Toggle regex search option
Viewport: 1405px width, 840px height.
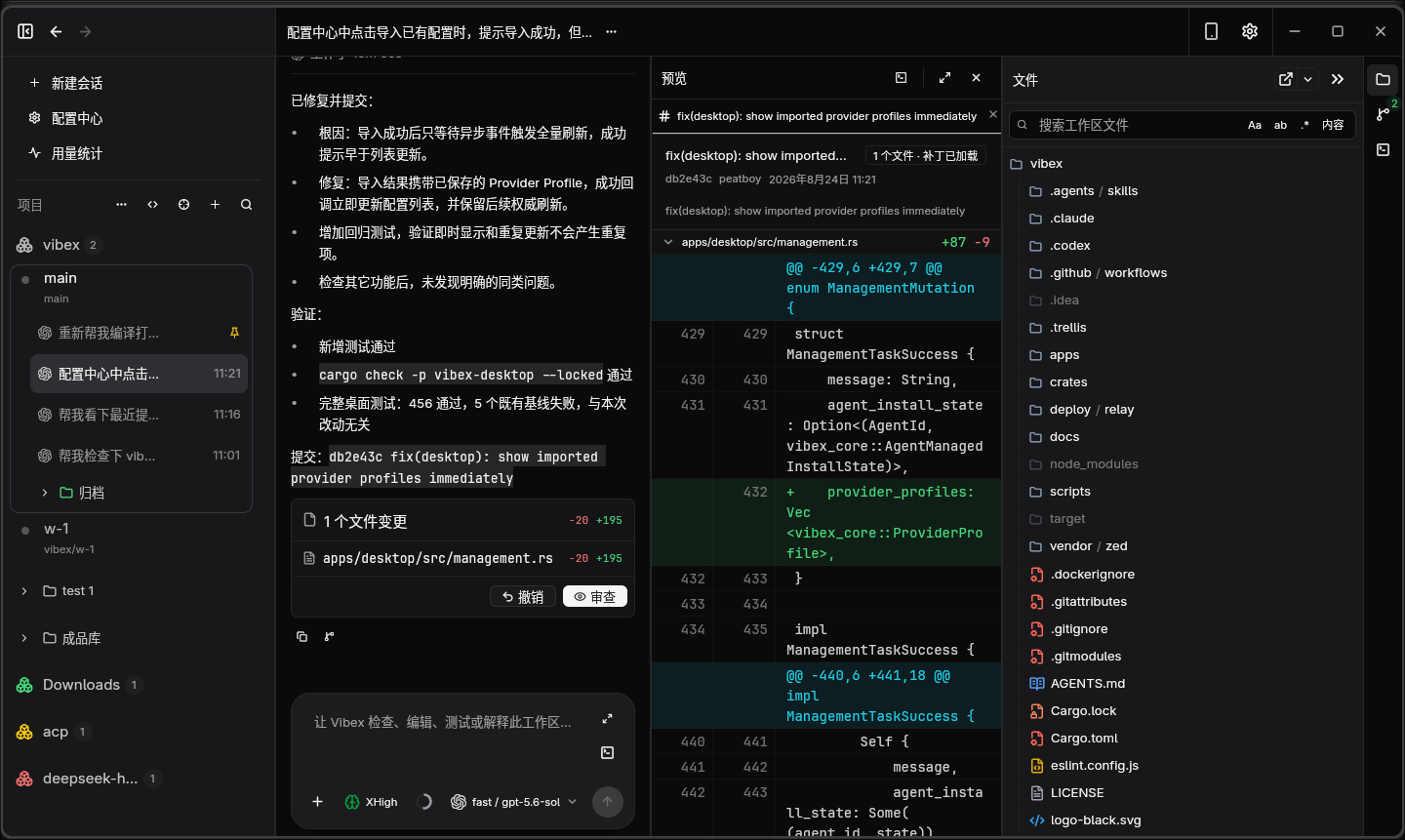click(x=1305, y=125)
